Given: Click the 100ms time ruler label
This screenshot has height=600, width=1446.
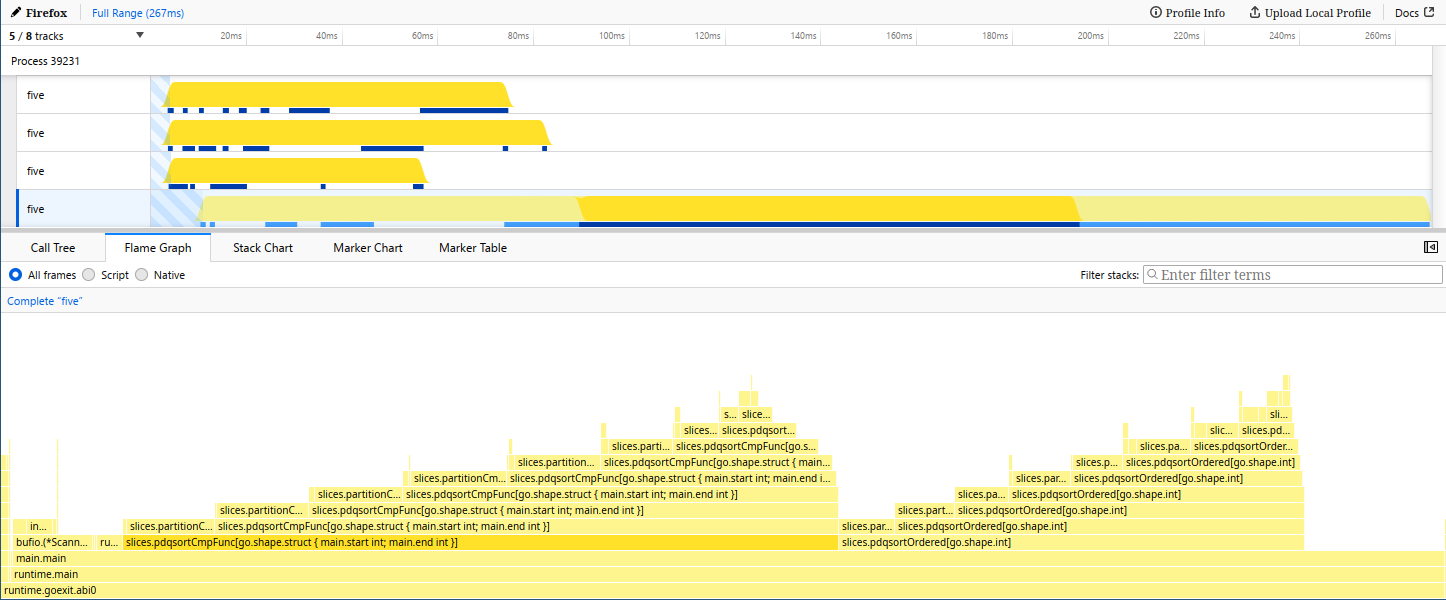Looking at the screenshot, I should tap(612, 36).
